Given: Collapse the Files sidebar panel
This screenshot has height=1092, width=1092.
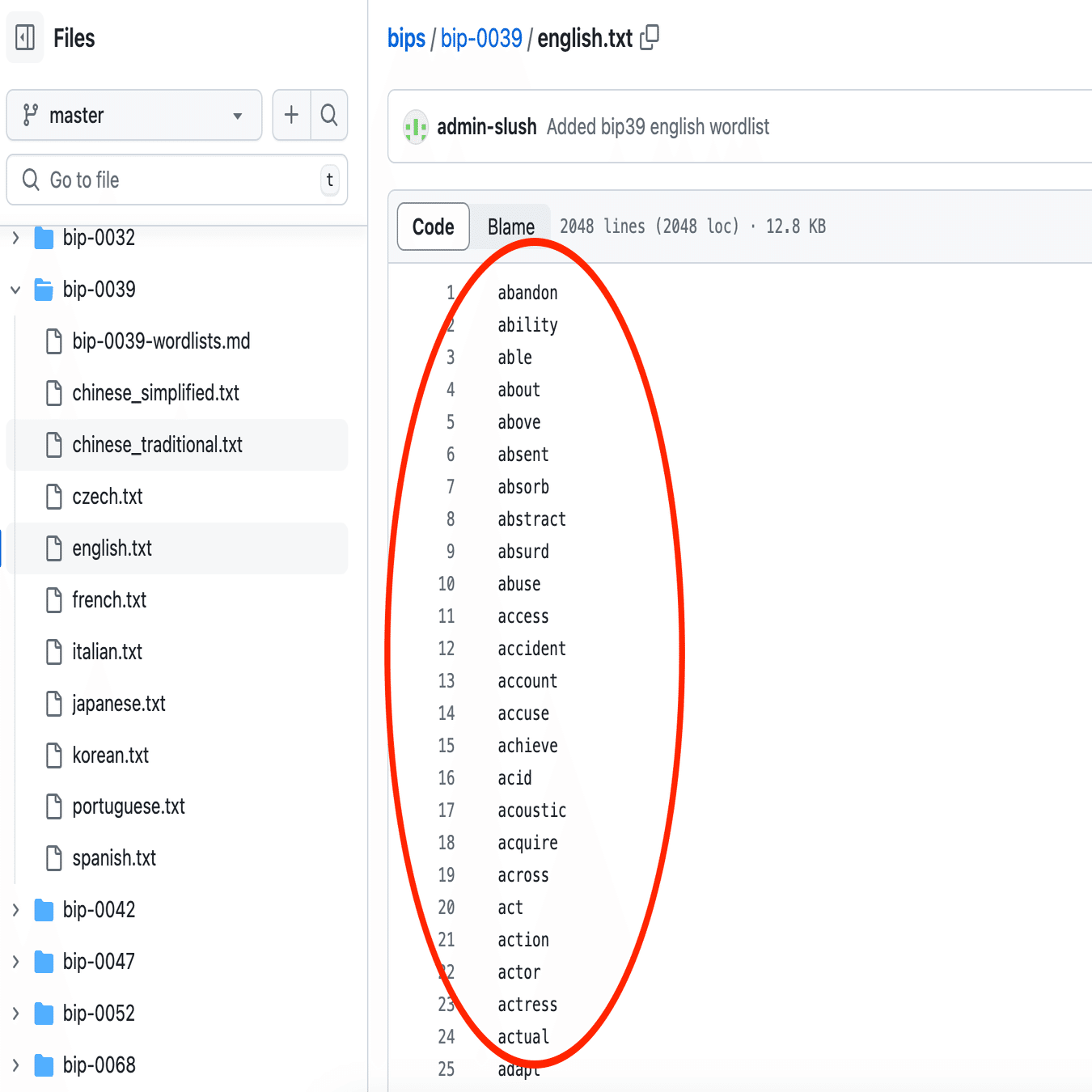Looking at the screenshot, I should point(25,37).
